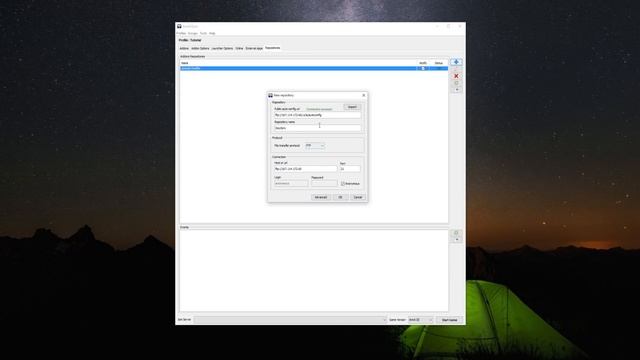Screen dimensions: 640x360
Task: Click the Advanced button
Action: click(321, 197)
